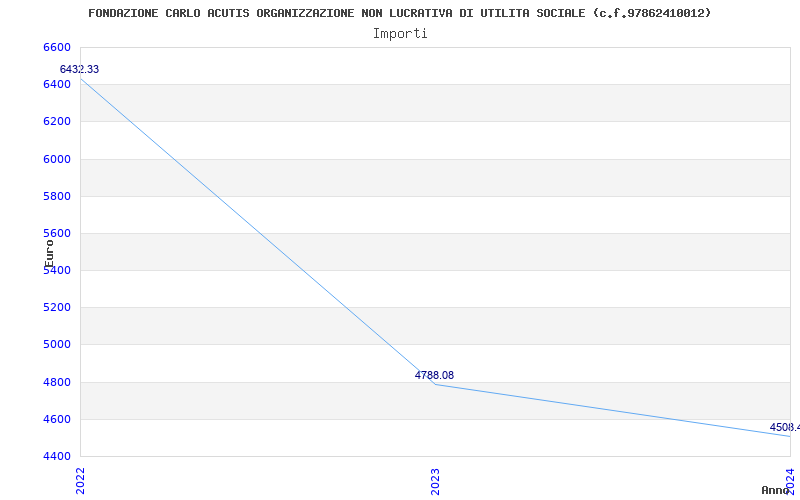Image resolution: width=800 pixels, height=500 pixels.
Task: Click the 2024 data point value label
Action: 785,428
